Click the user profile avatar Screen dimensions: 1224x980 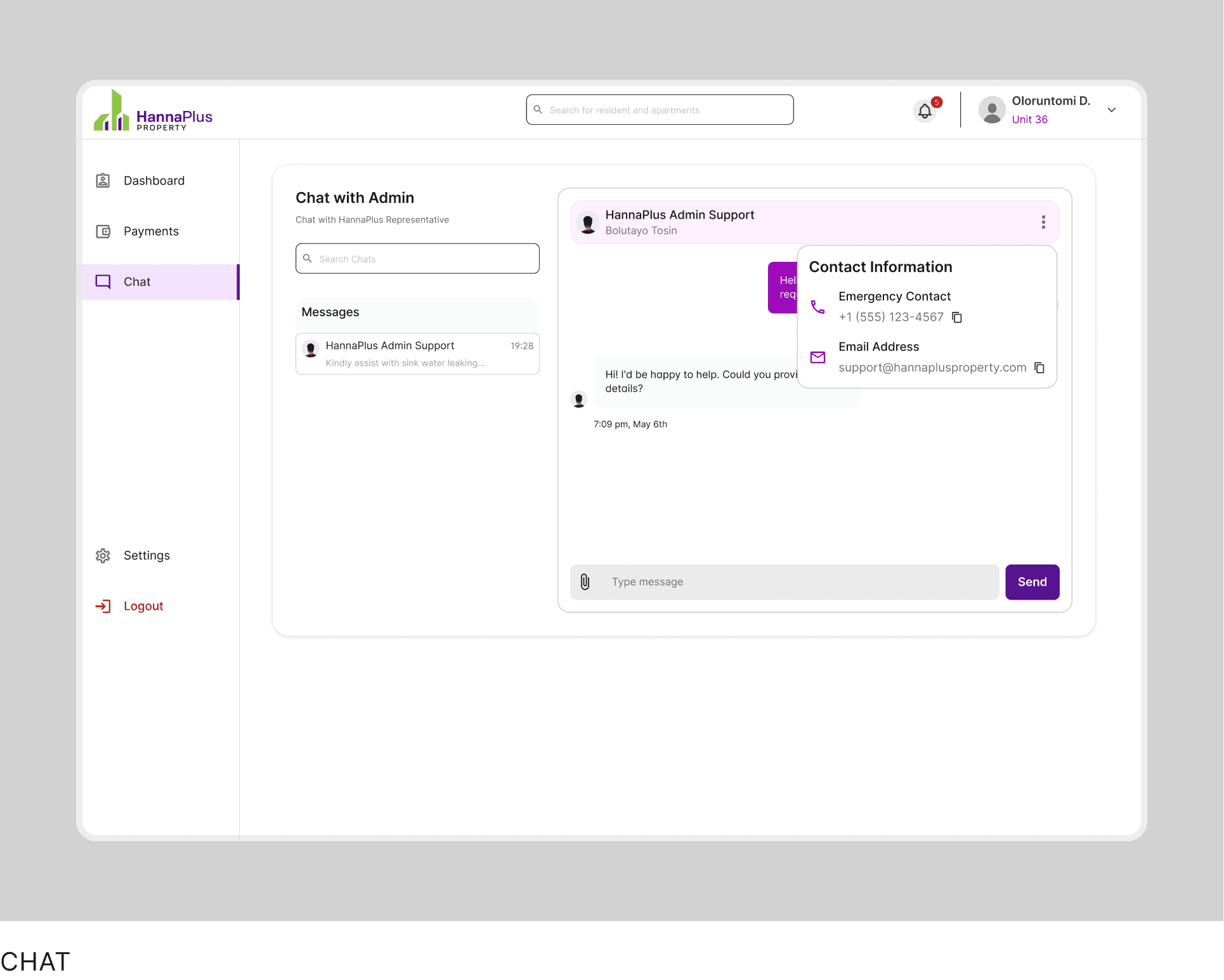point(992,110)
